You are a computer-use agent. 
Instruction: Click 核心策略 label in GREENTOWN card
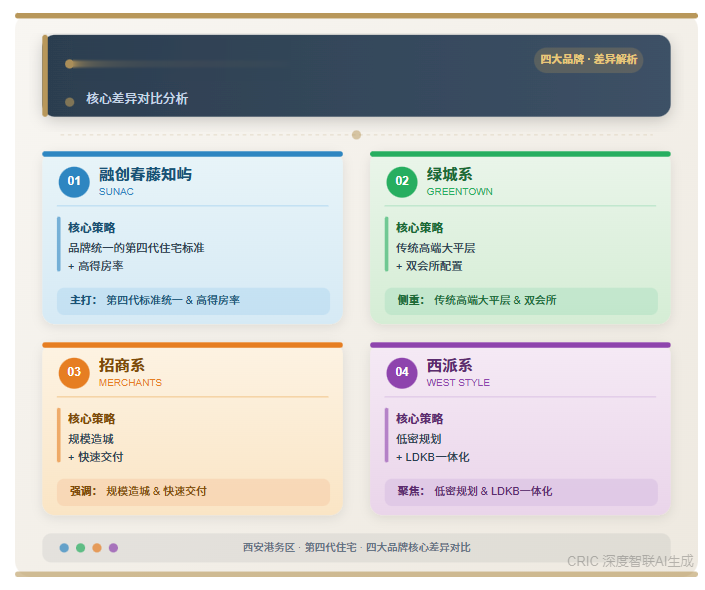tap(419, 228)
